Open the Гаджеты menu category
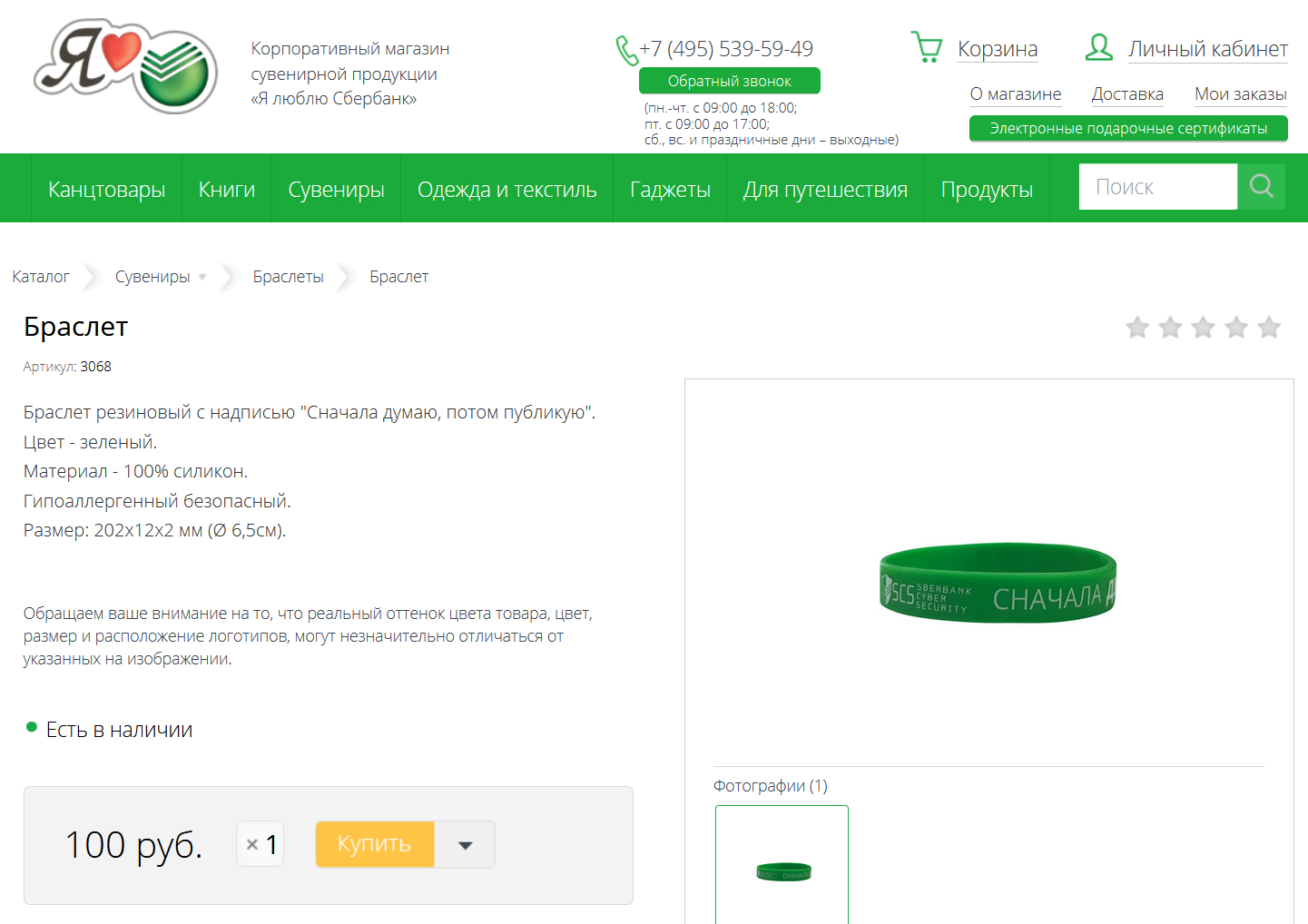Image resolution: width=1308 pixels, height=924 pixels. [x=670, y=189]
